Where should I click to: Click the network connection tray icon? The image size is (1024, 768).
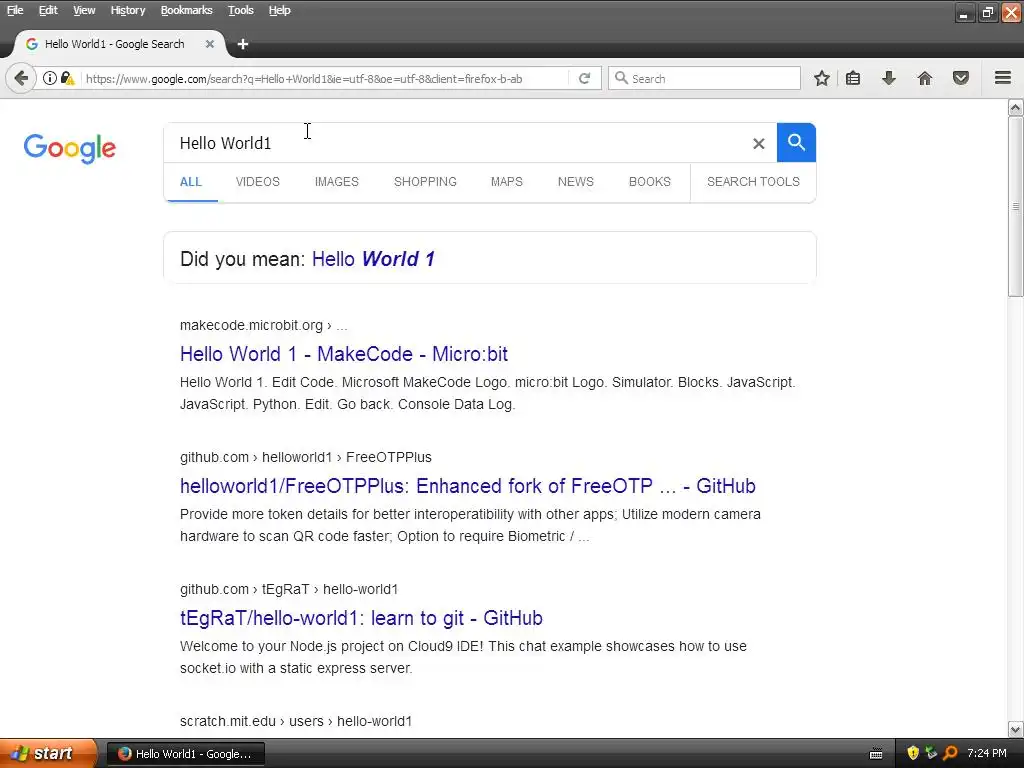931,754
